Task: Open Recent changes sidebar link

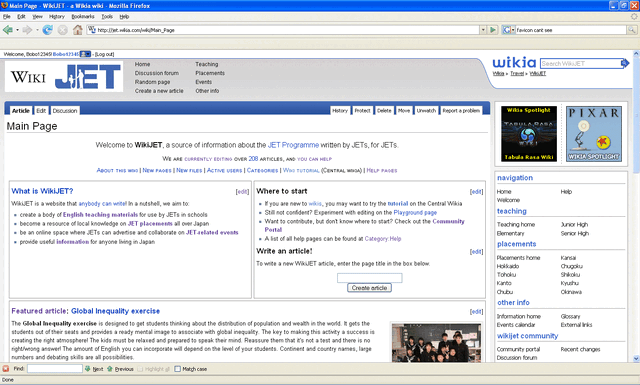Action: pyautogui.click(x=580, y=349)
